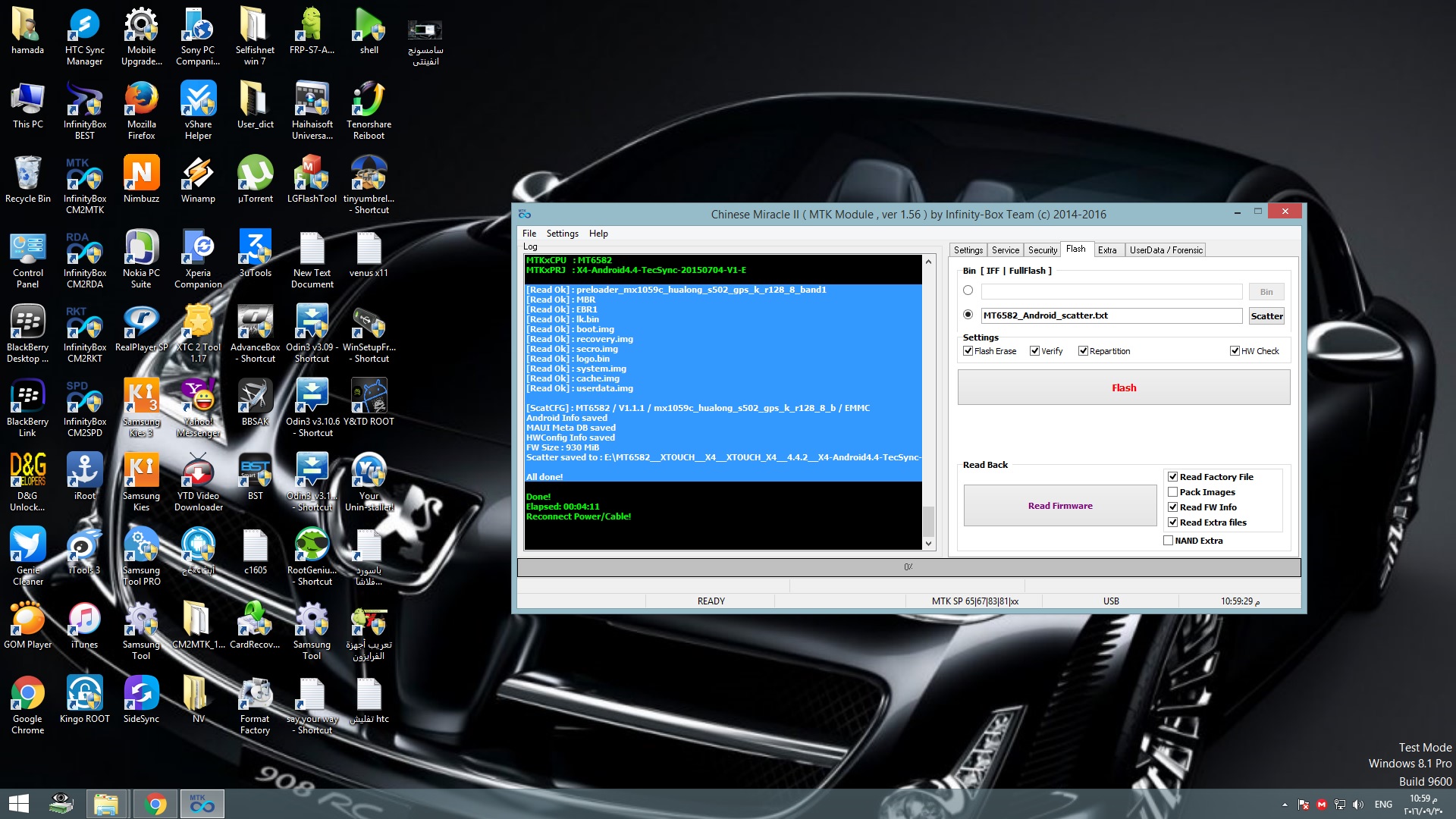This screenshot has width=1456, height=819.
Task: Switch to the Security tab
Action: click(1042, 250)
